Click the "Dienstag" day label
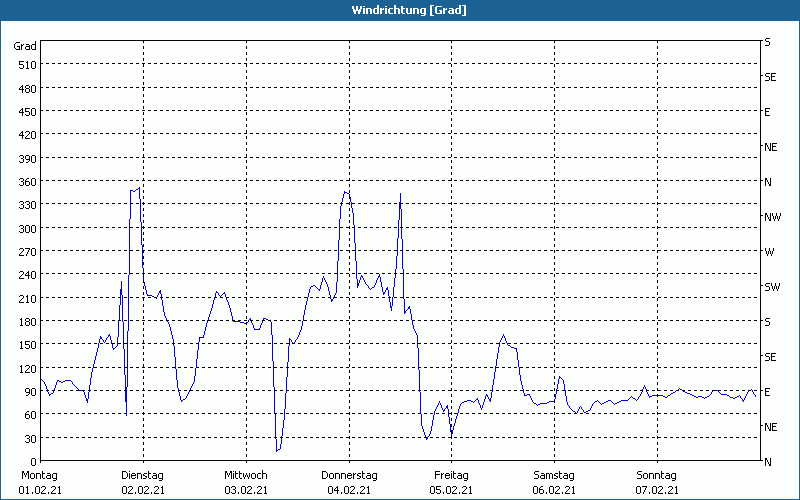 tap(142, 476)
